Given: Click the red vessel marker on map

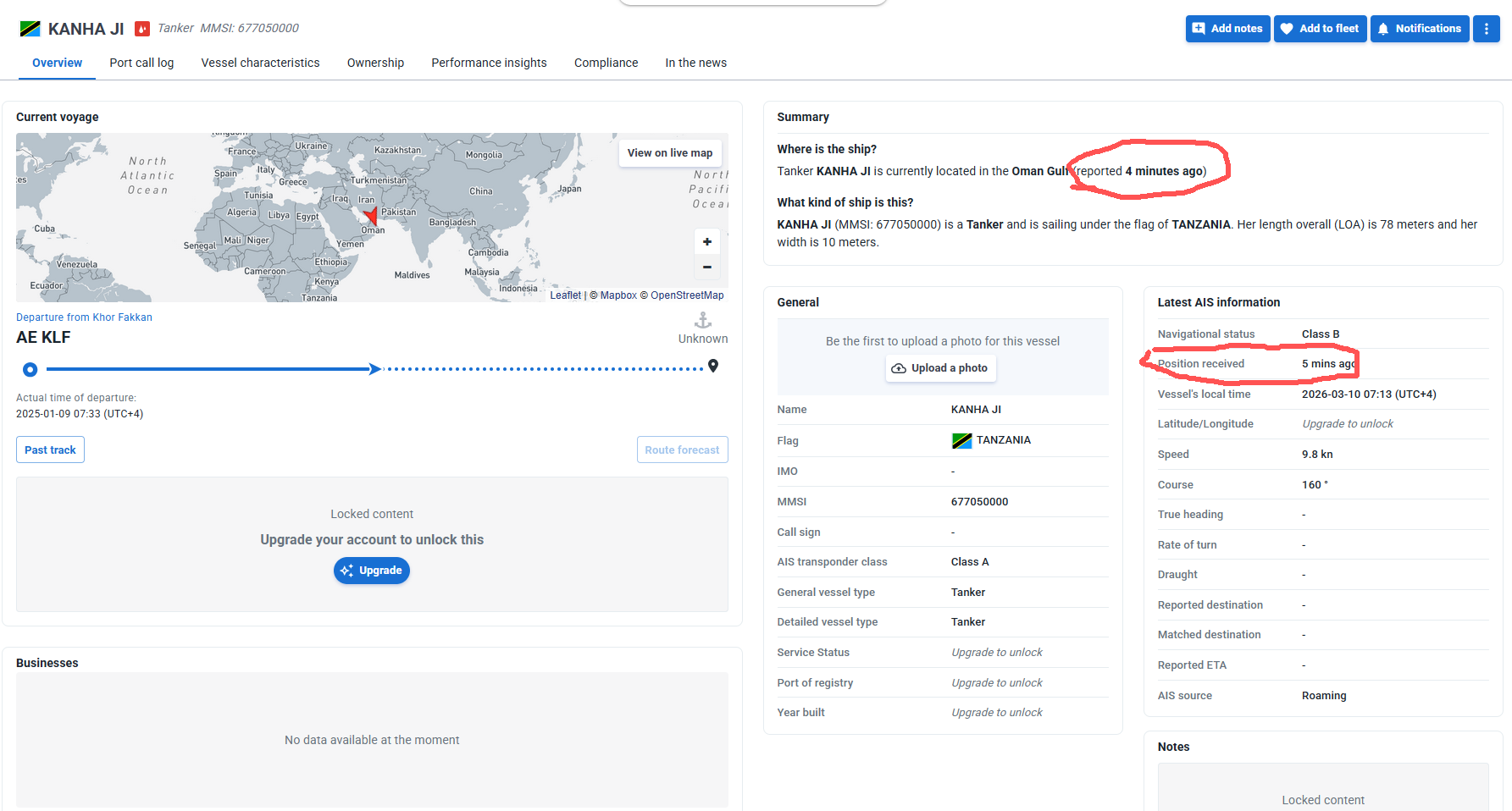Looking at the screenshot, I should pyautogui.click(x=371, y=215).
